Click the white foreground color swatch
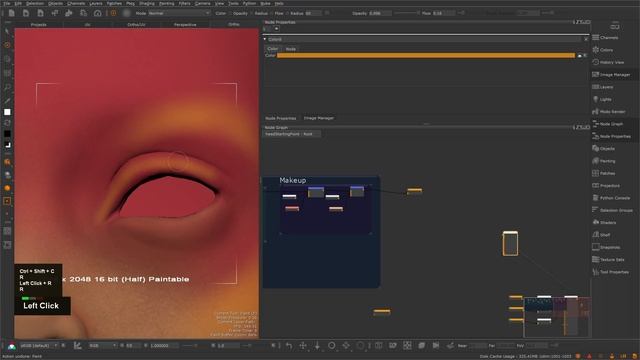The height and width of the screenshot is (360, 640). click(7, 112)
